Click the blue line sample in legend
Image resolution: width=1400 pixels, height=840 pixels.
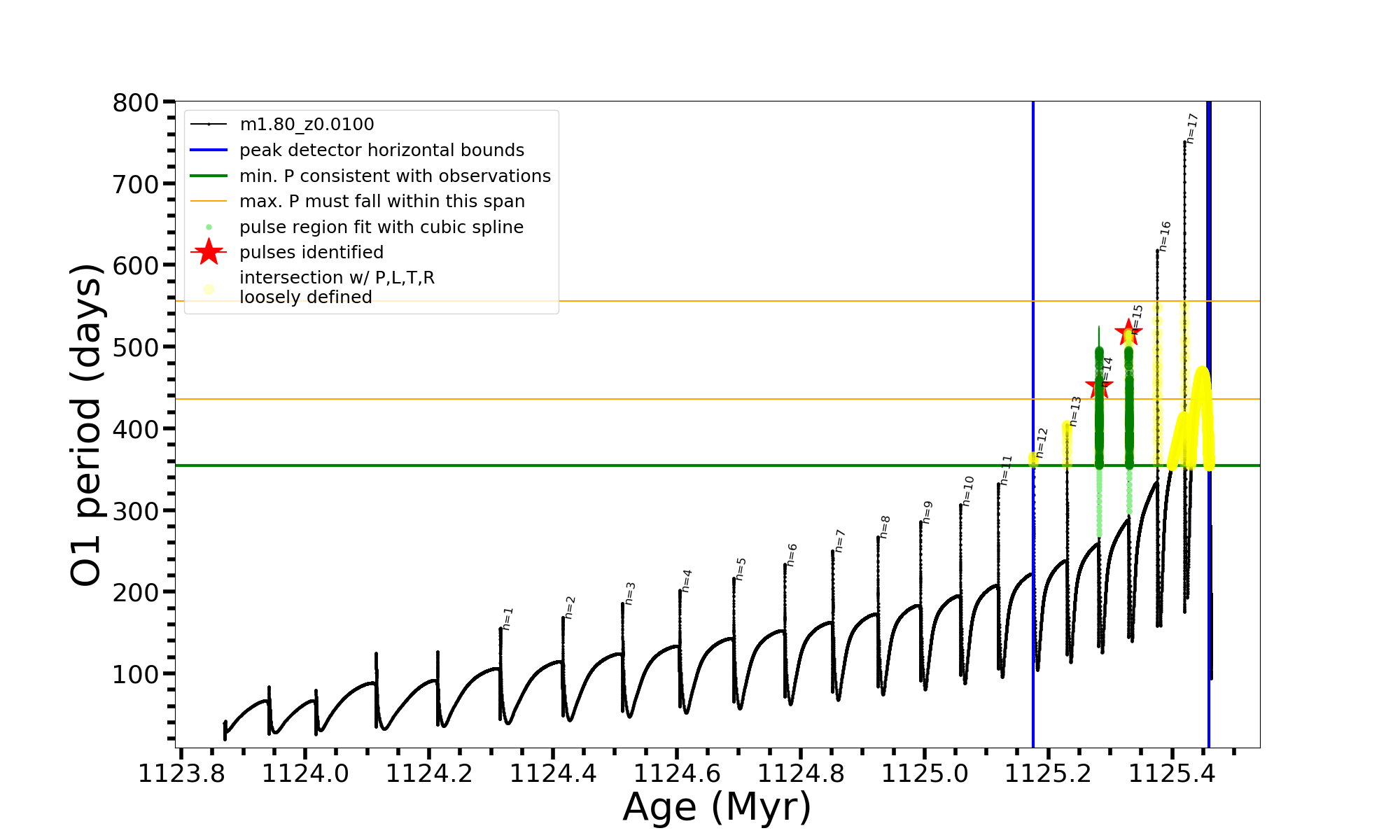(209, 150)
